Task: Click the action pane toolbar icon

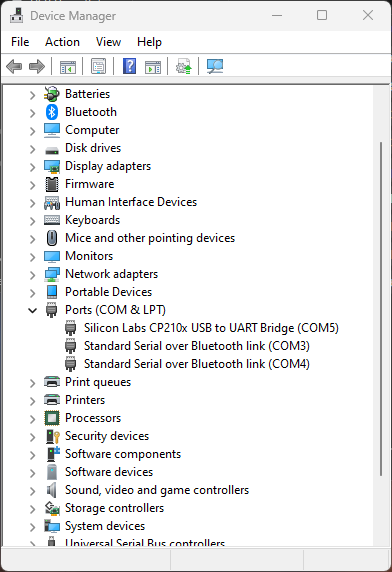Action: point(153,67)
